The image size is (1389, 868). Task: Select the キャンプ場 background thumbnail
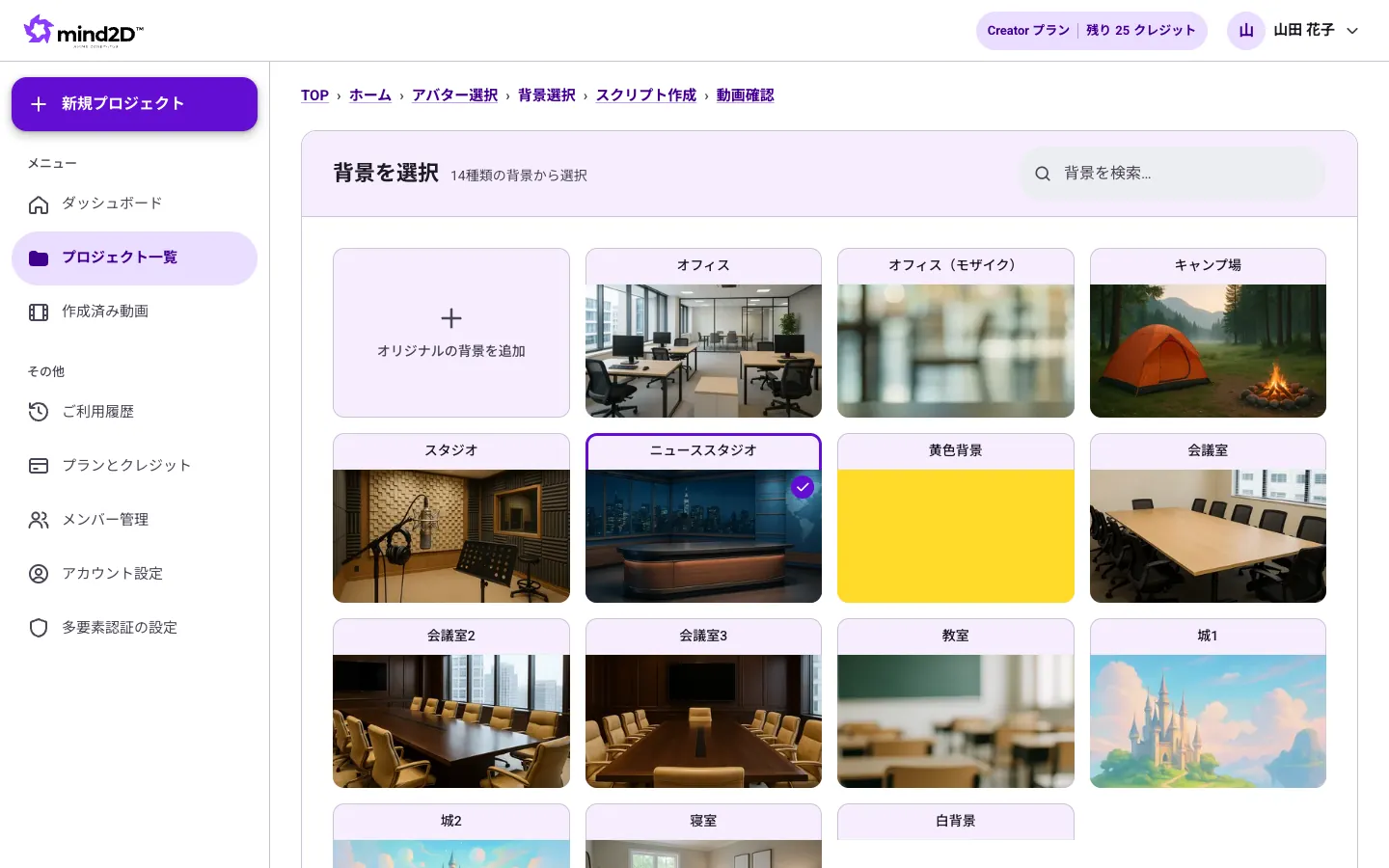point(1208,351)
